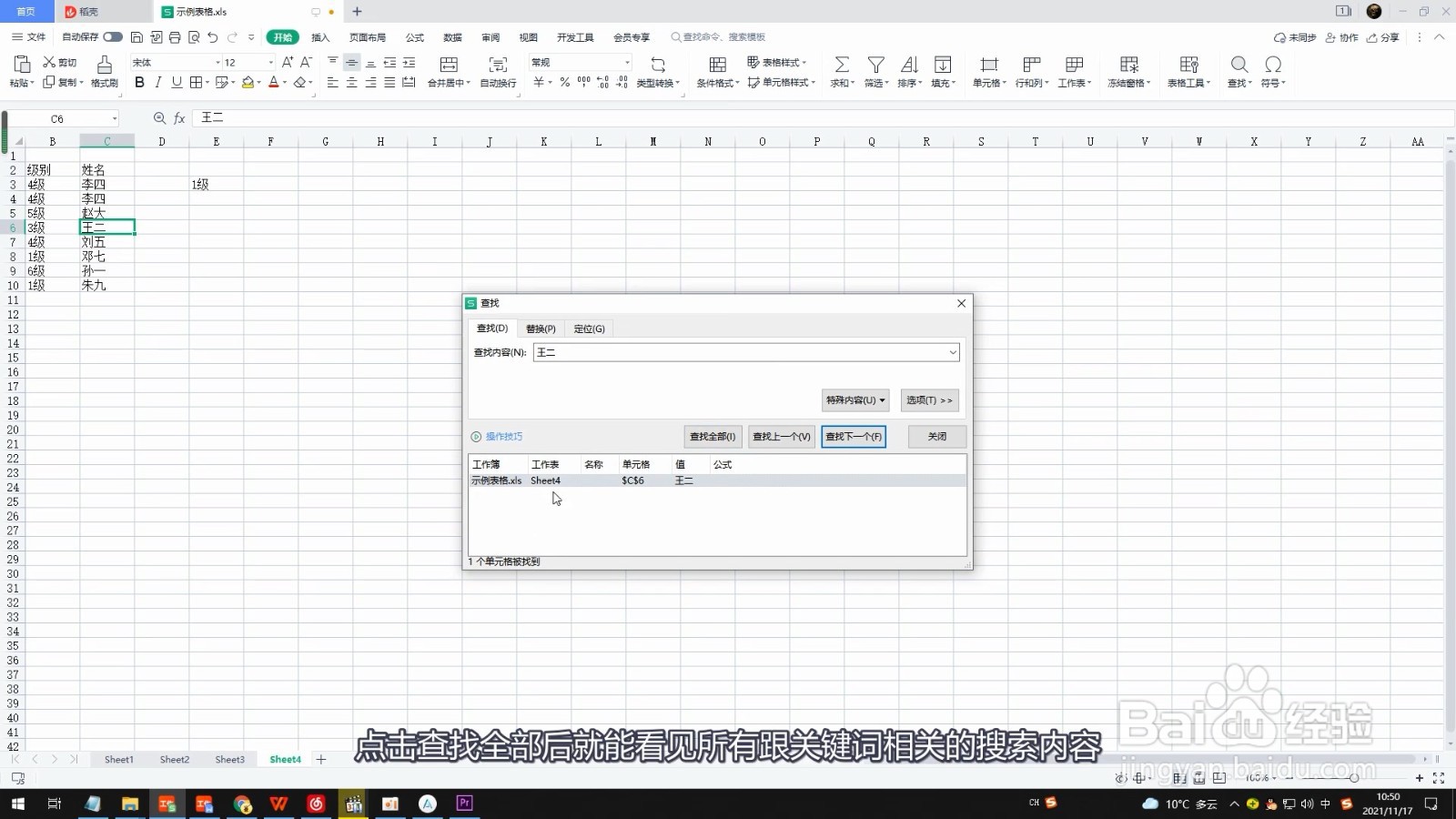Open the font name dropdown showing 宋体
Screen dimensions: 1456x819
[217, 62]
